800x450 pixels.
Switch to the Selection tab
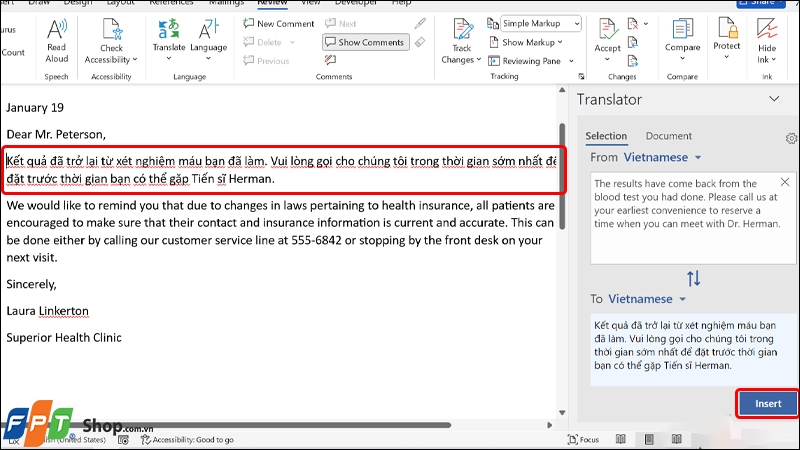606,136
